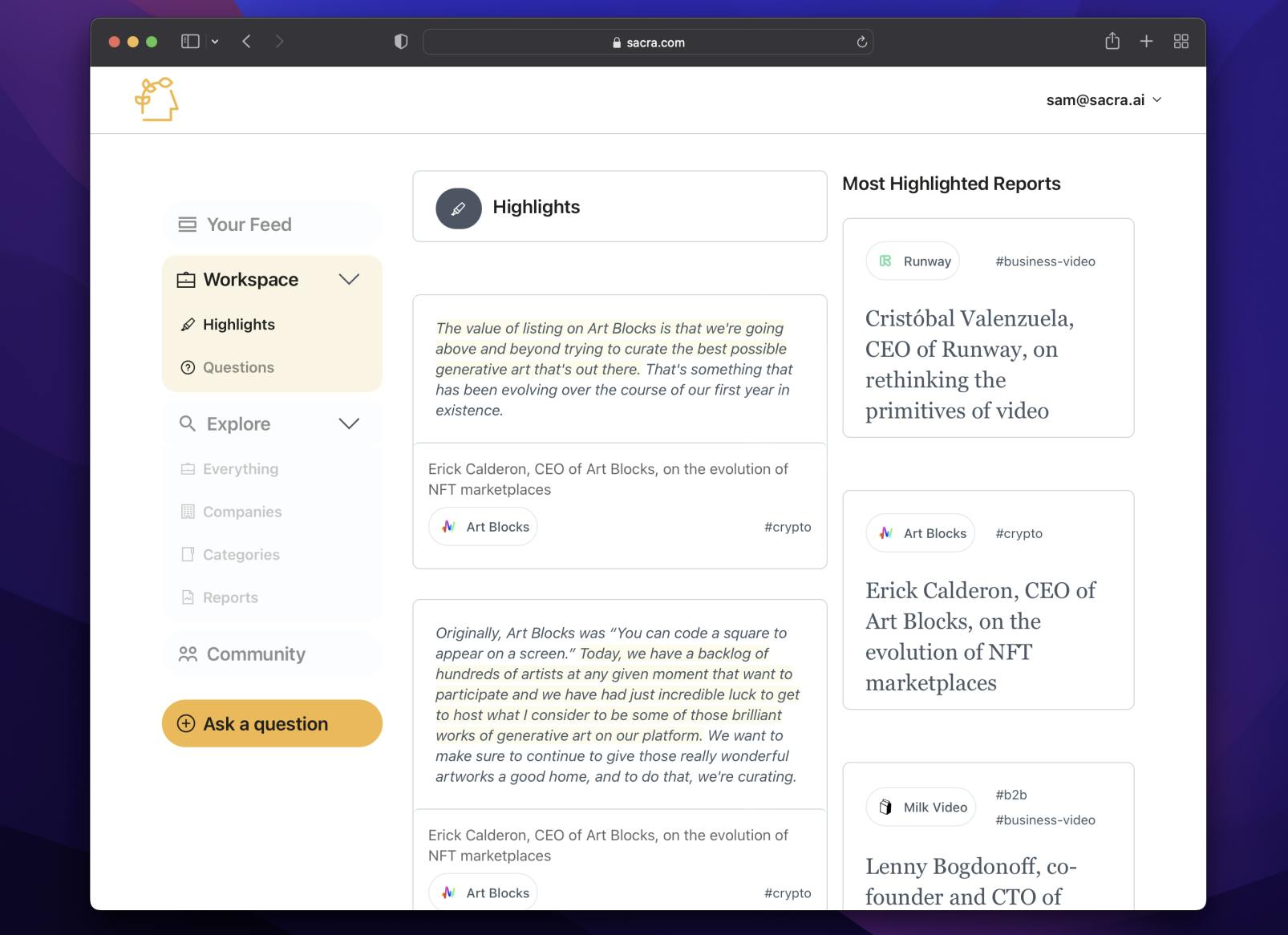The height and width of the screenshot is (935, 1288).
Task: Toggle Safari sidebar button
Action: pos(190,42)
